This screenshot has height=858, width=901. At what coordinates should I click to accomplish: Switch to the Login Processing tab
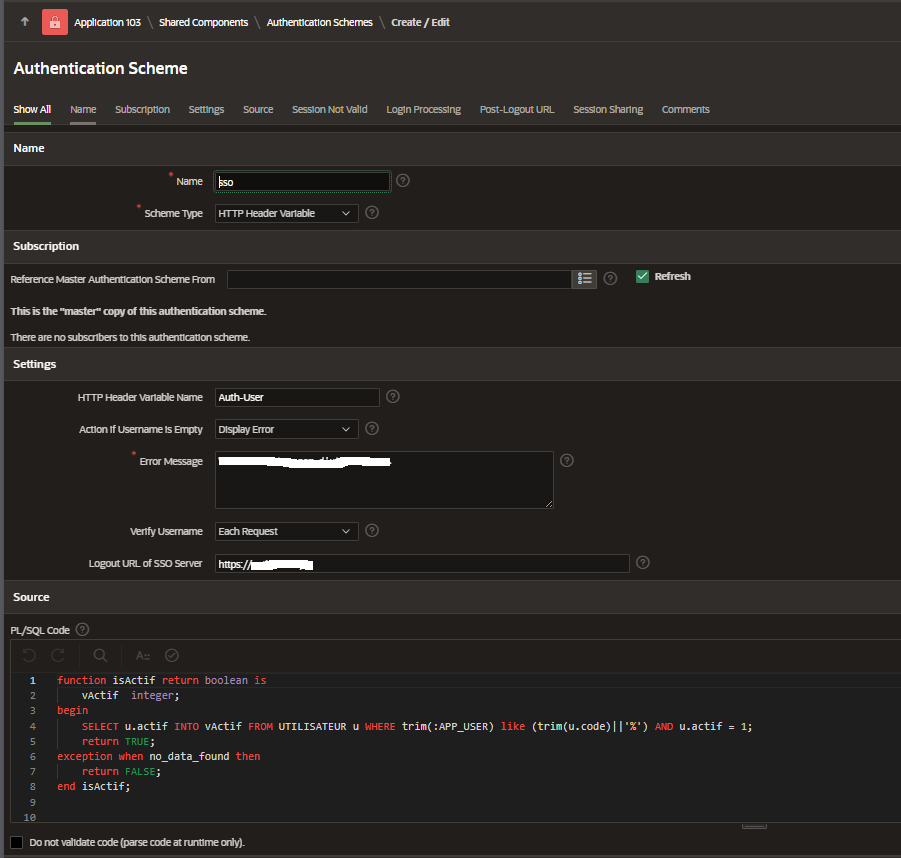click(x=423, y=109)
